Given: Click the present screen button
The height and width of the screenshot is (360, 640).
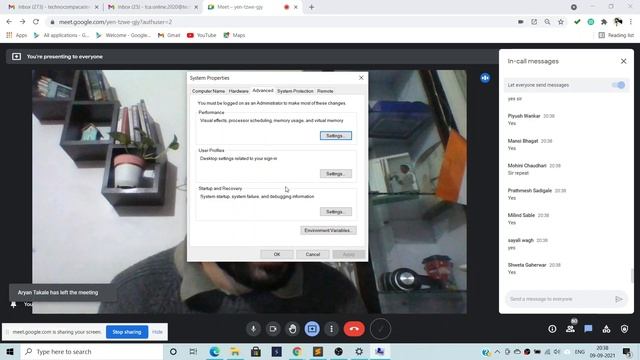Looking at the screenshot, I should [x=312, y=329].
